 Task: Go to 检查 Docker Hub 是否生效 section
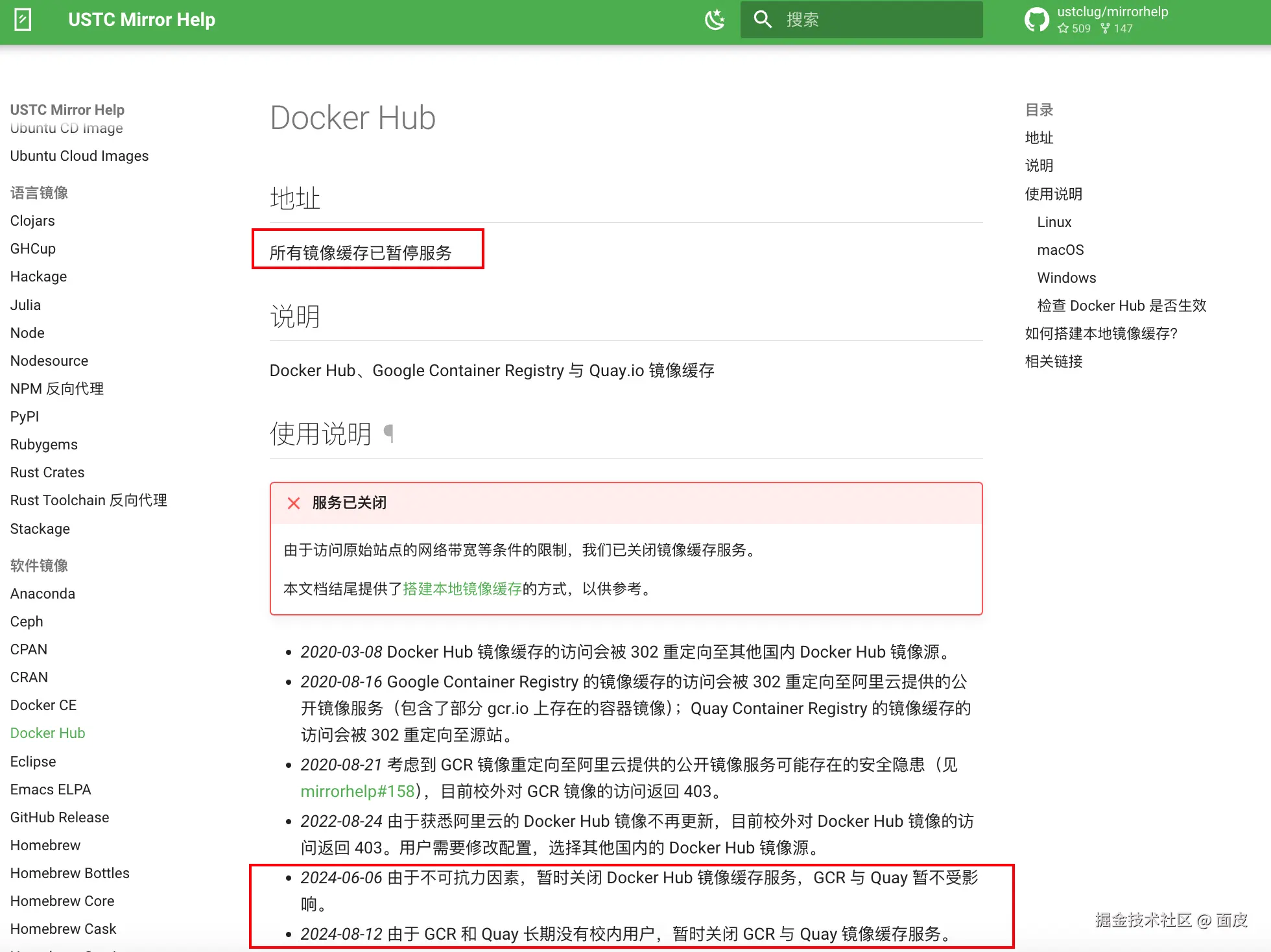[x=1121, y=305]
